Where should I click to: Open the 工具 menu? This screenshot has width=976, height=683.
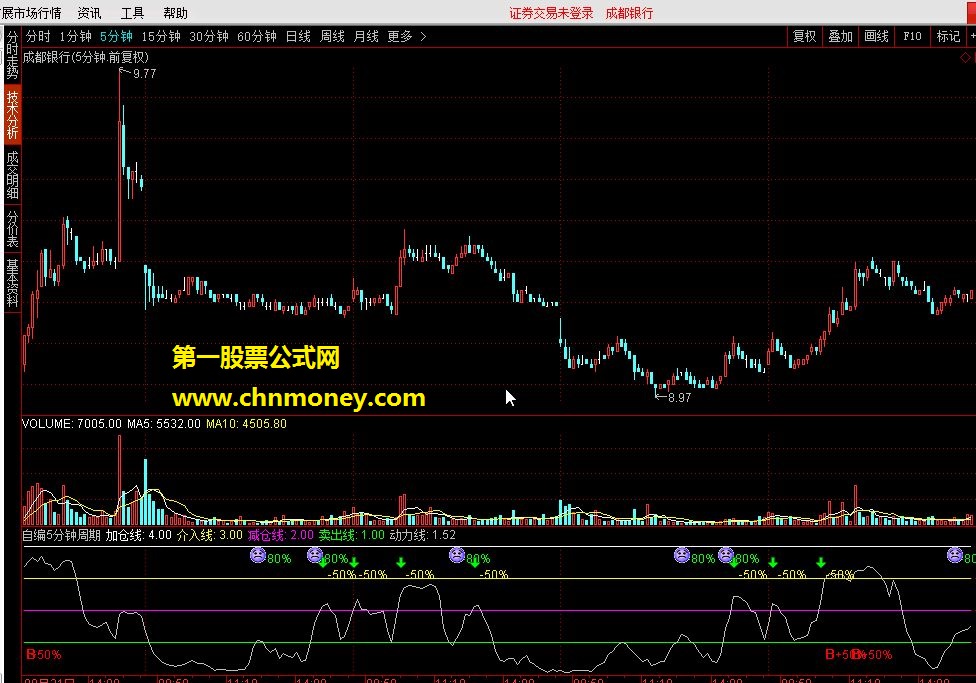click(132, 13)
